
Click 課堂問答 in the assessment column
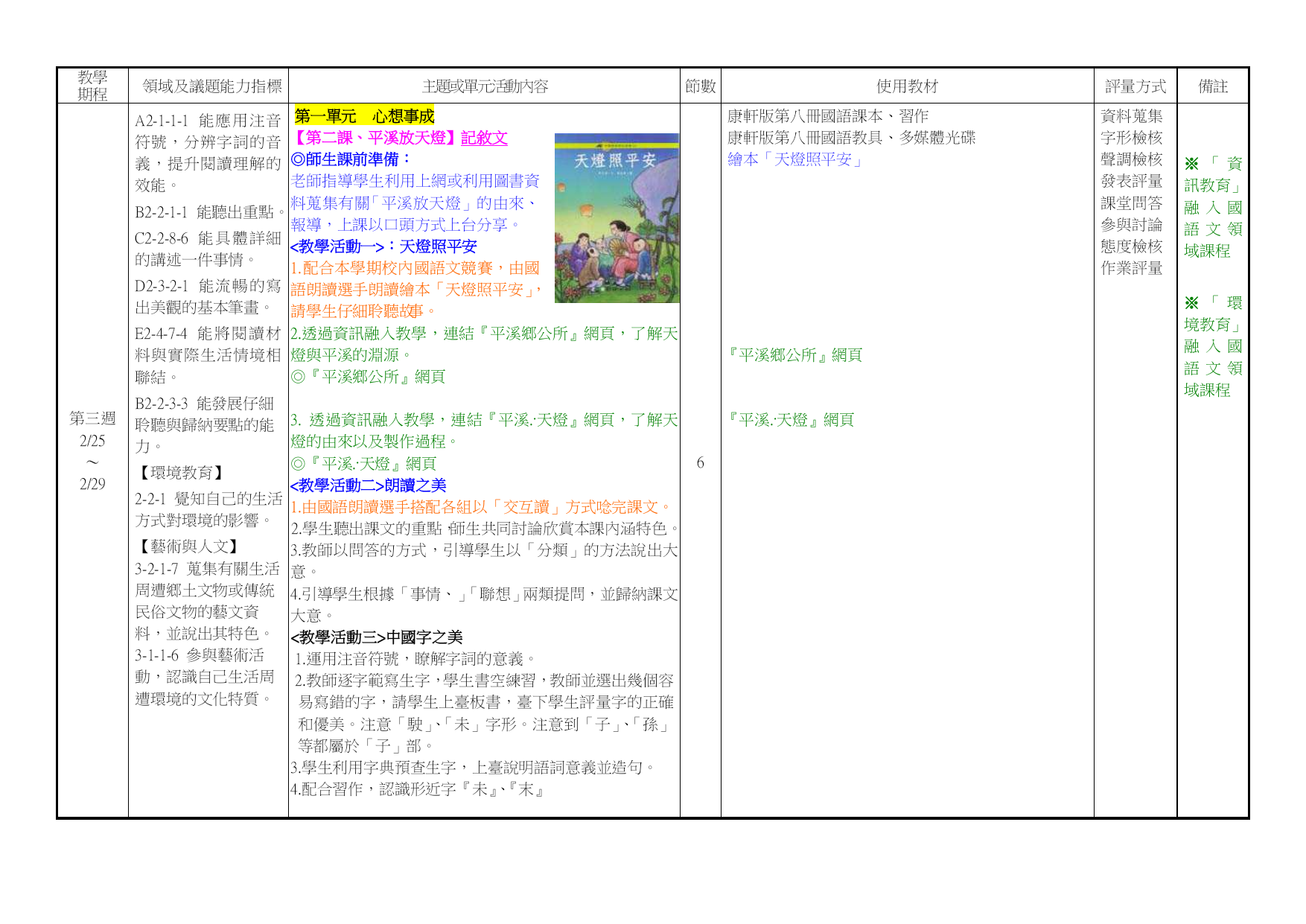pyautogui.click(x=1132, y=203)
